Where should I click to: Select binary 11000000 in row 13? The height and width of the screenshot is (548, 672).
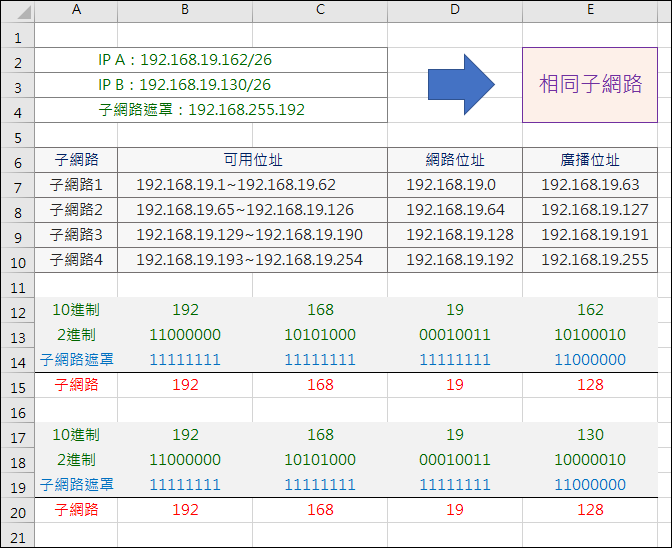click(x=185, y=335)
